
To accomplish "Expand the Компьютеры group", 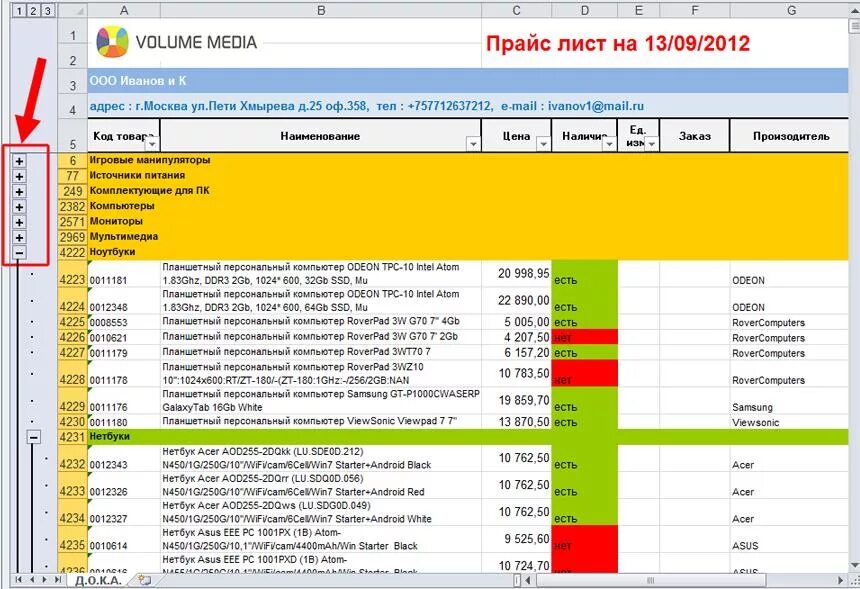I will pyautogui.click(x=19, y=207).
